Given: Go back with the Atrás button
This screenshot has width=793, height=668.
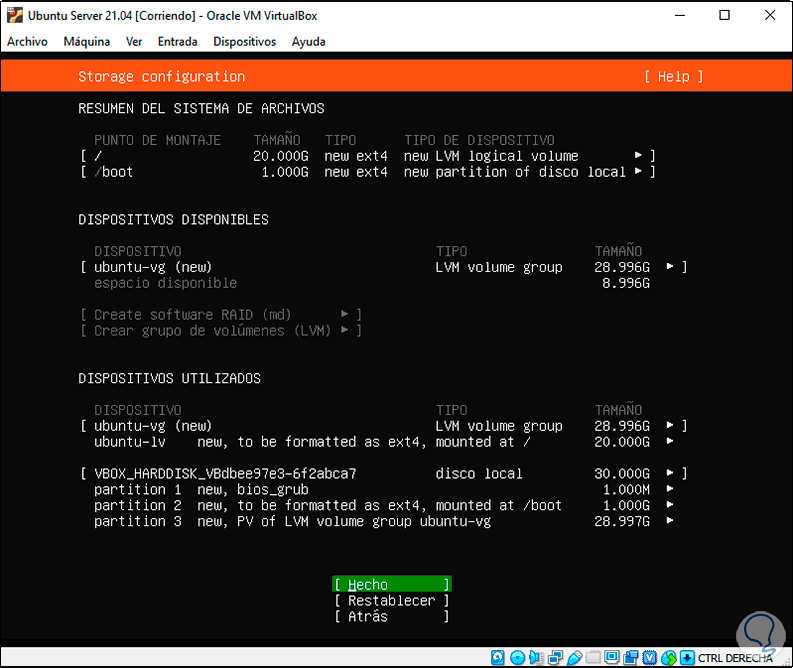Looking at the screenshot, I should [391, 616].
